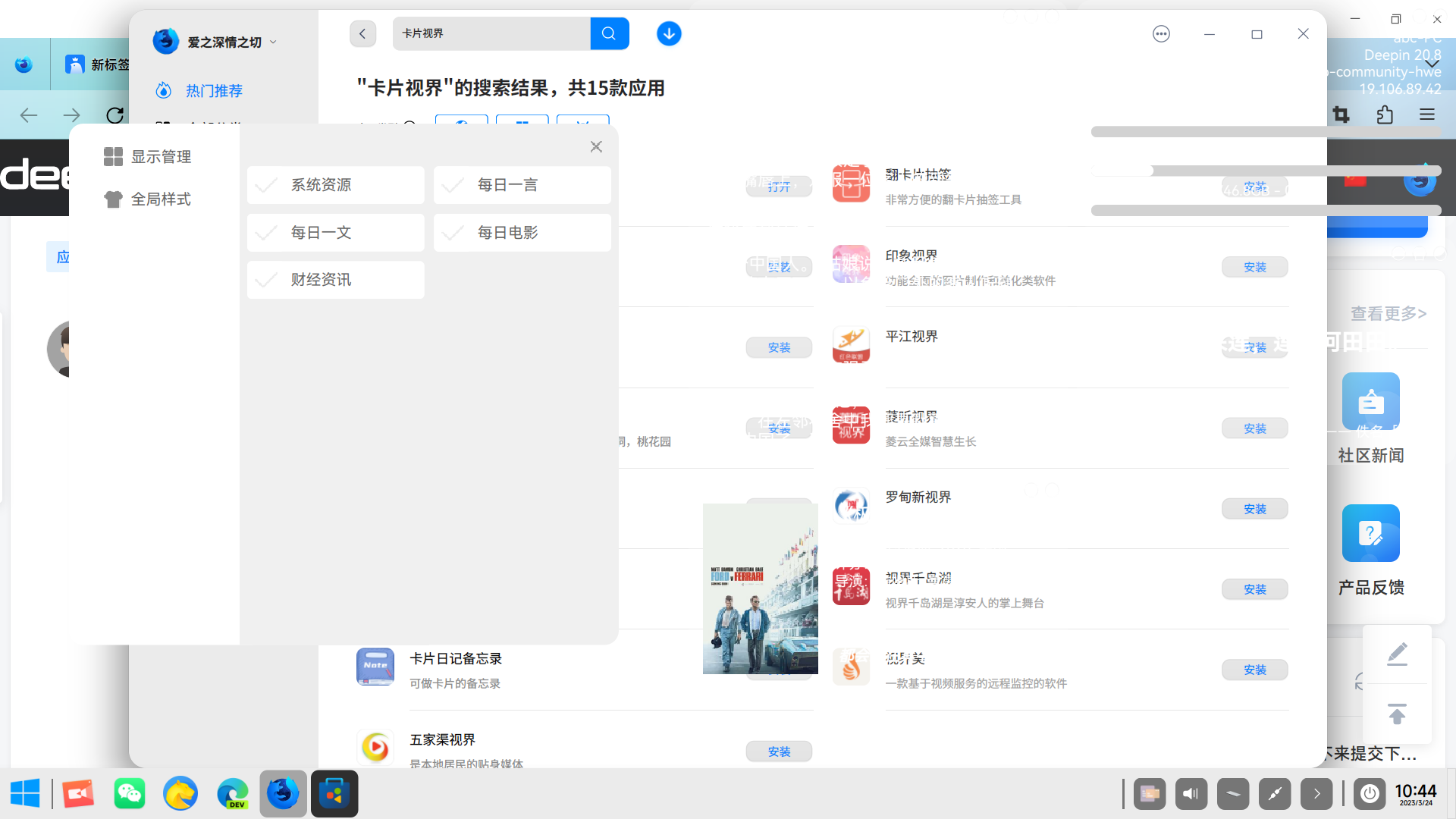Open the download manager in the app store
Screen dimensions: 1456x819
[668, 33]
